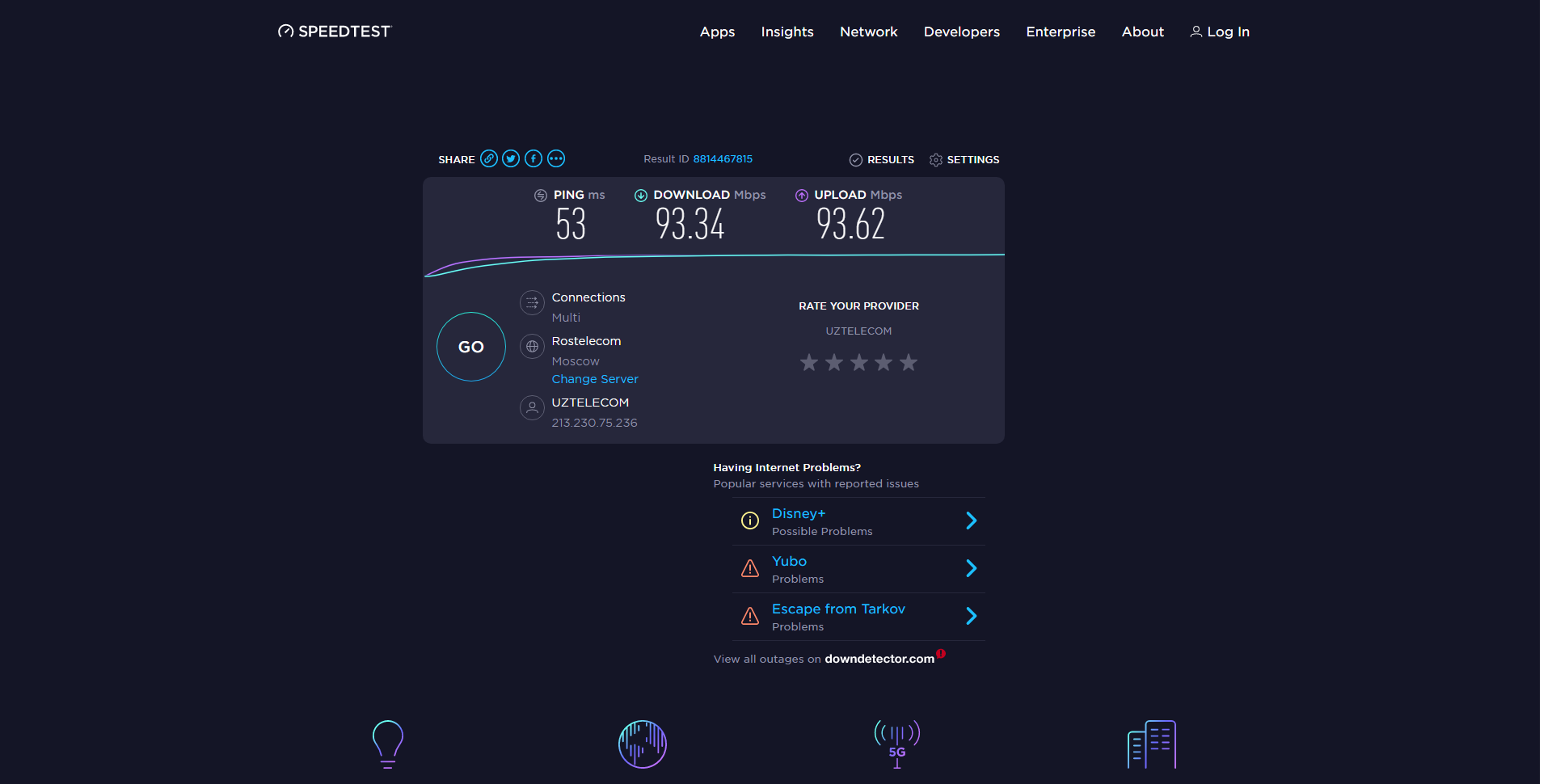Click the UZTELECOM user icon
Screen dimensions: 1552x784
[x=532, y=408]
